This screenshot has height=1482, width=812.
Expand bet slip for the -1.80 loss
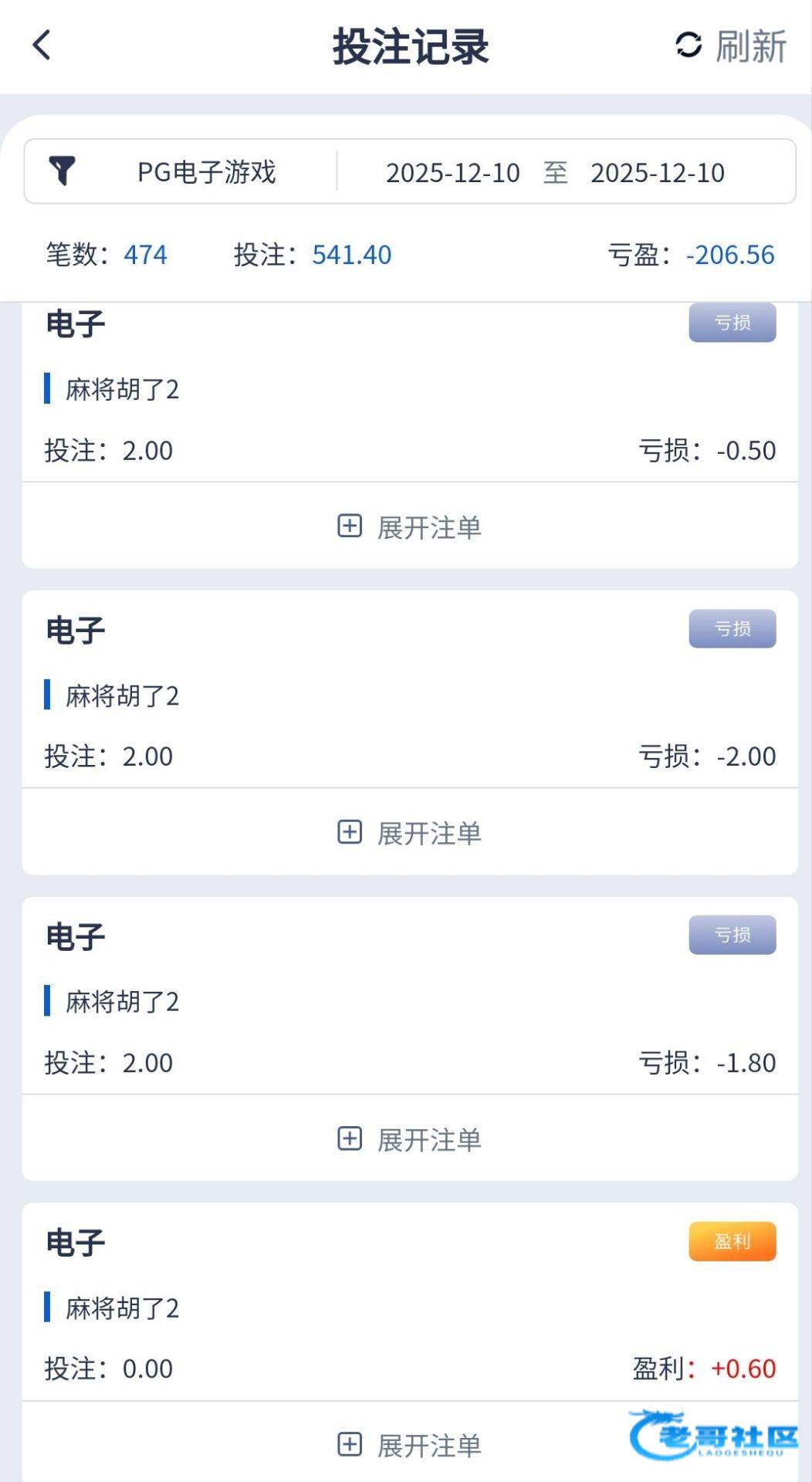(429, 1139)
